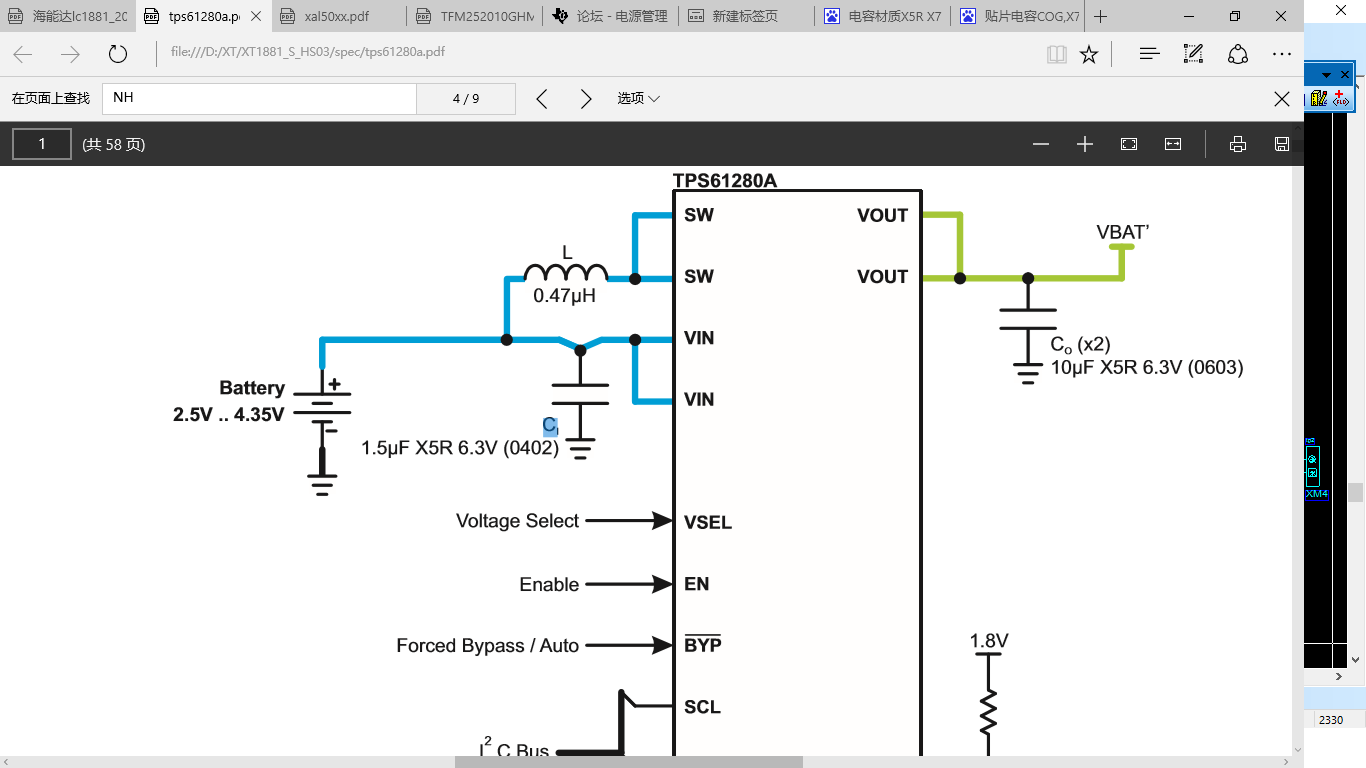Click the VBAT' output label
Viewport: 1366px width, 768px height.
[x=1123, y=232]
